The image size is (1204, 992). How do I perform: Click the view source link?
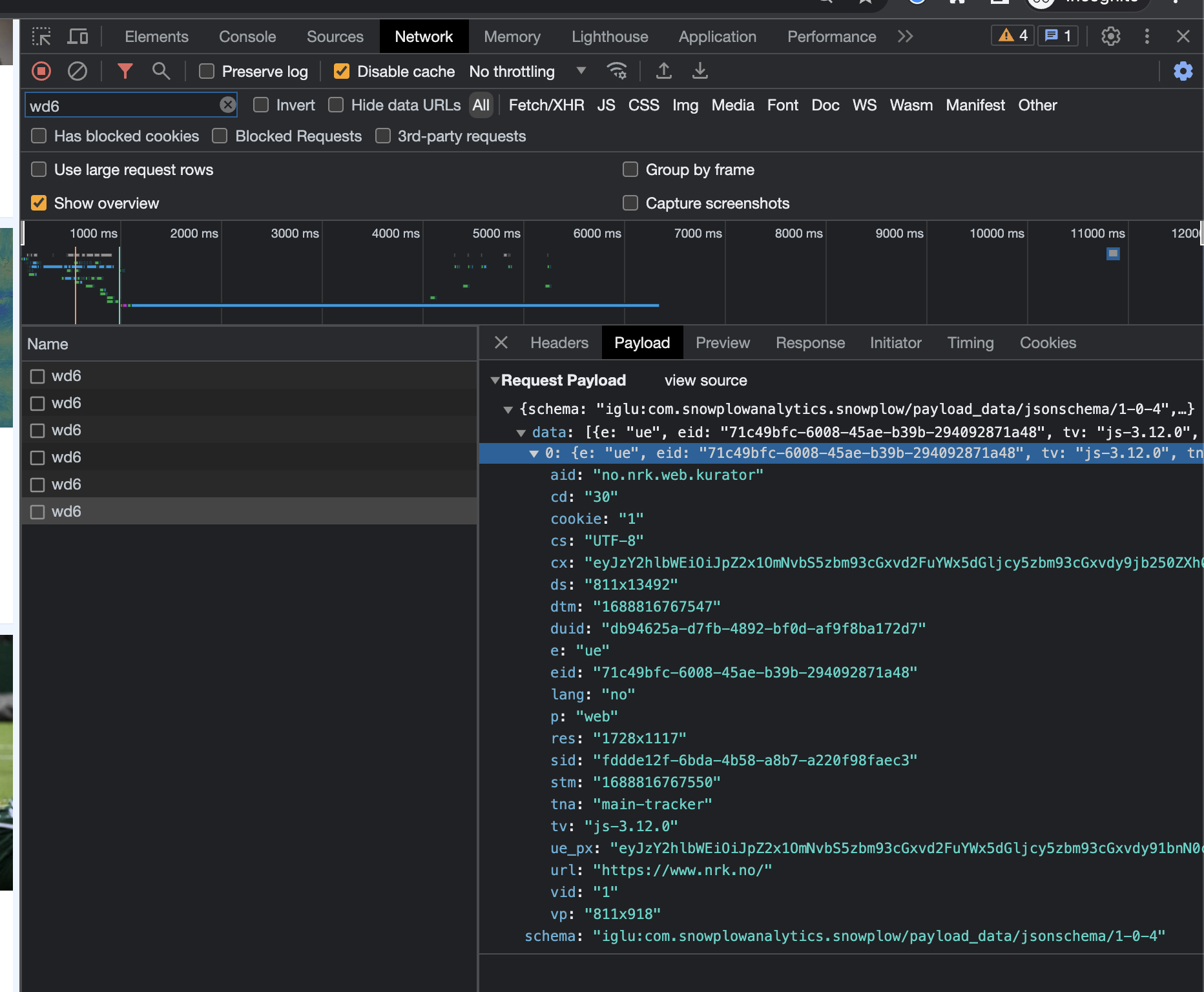705,380
